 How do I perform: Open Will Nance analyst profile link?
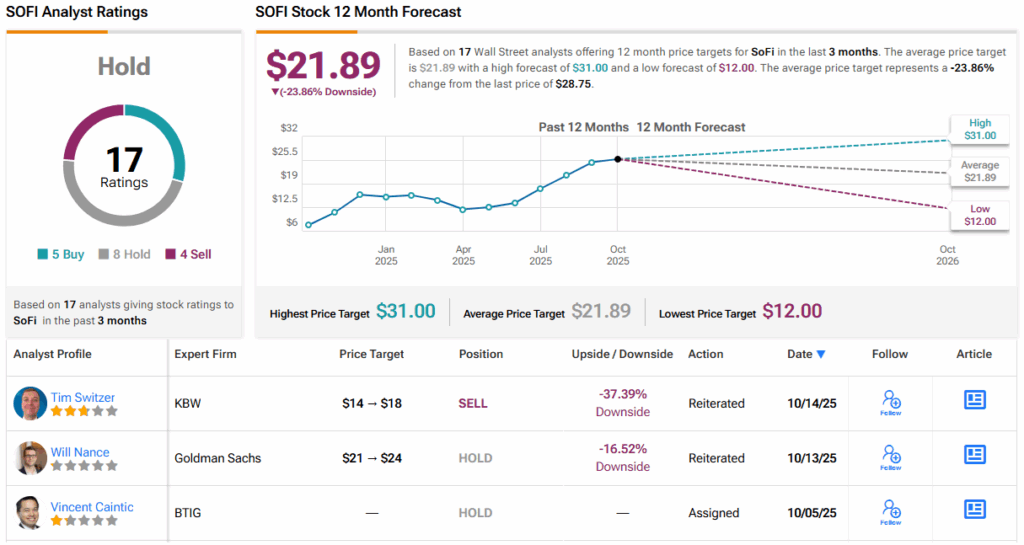click(x=80, y=452)
